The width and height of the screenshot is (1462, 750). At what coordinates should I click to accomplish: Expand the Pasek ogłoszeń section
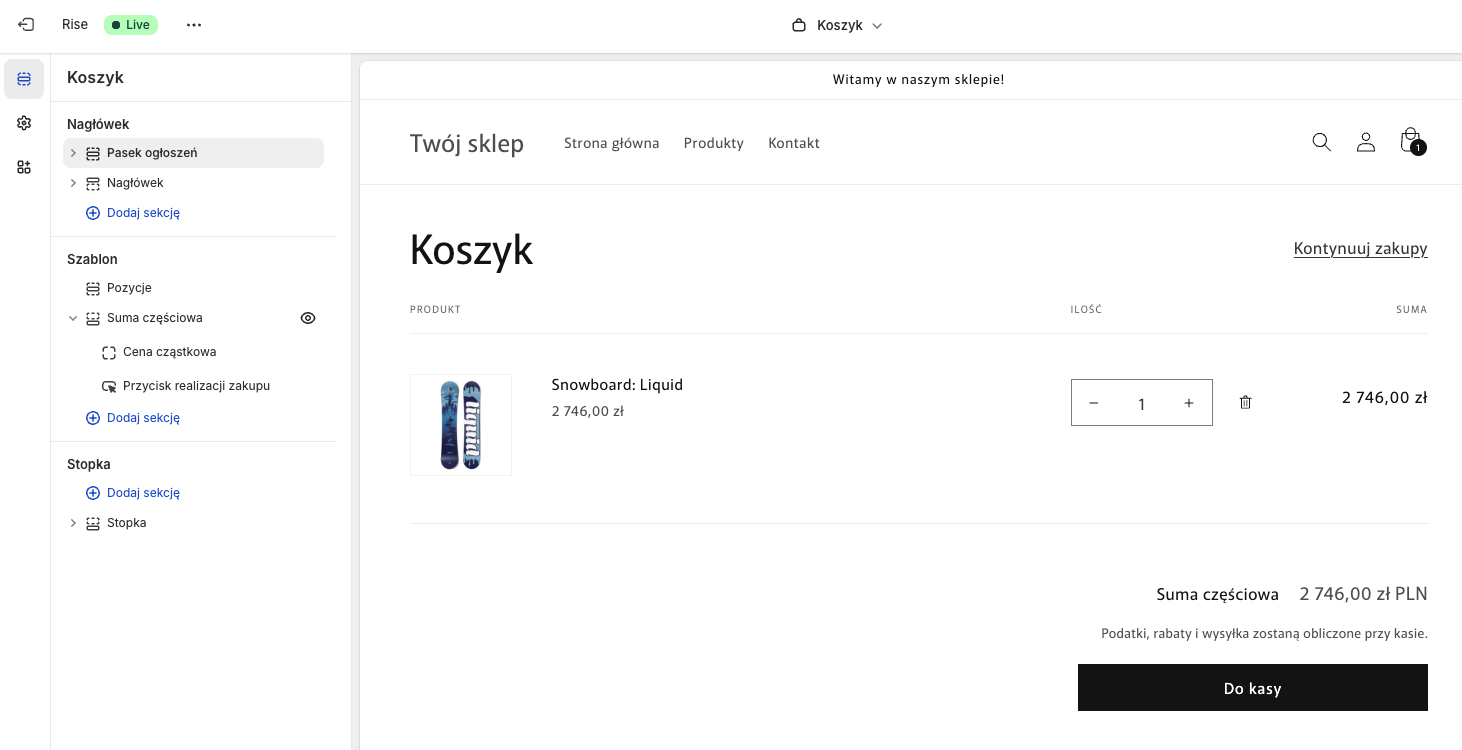[x=73, y=153]
